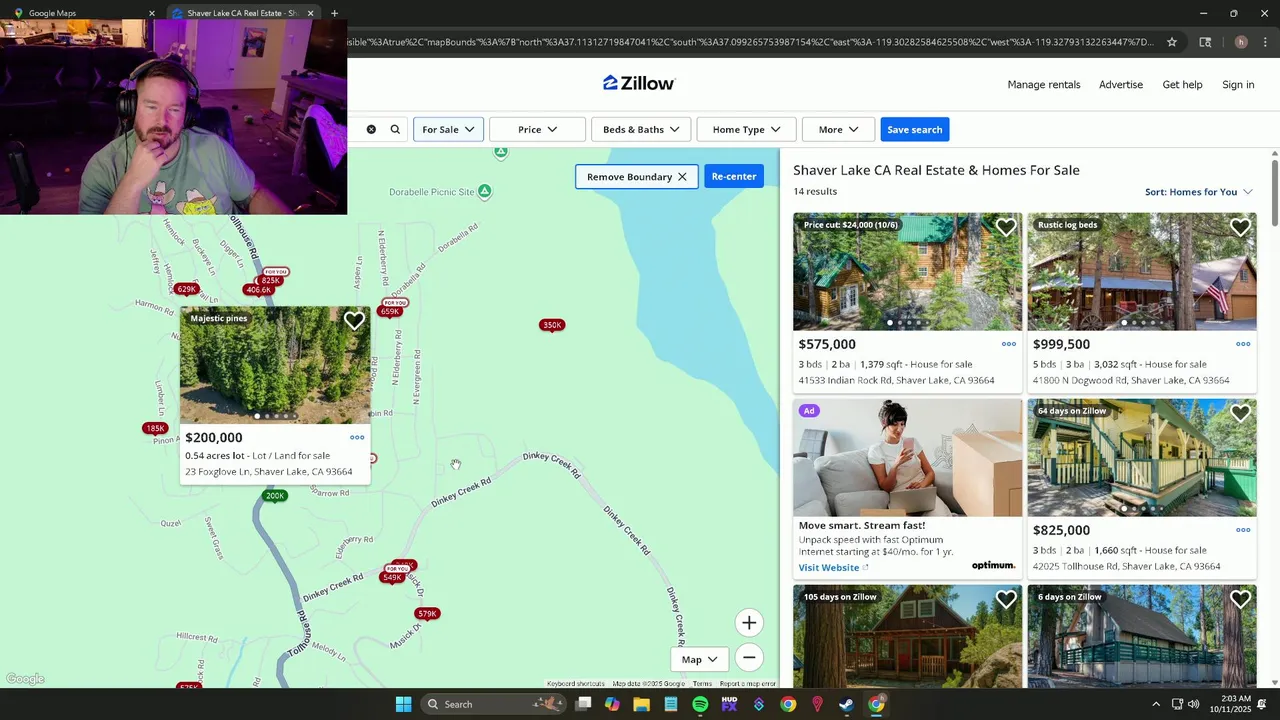Favorite the $999,500 Dogwood Rd listing heart
This screenshot has height=720, width=1280.
[x=1240, y=228]
